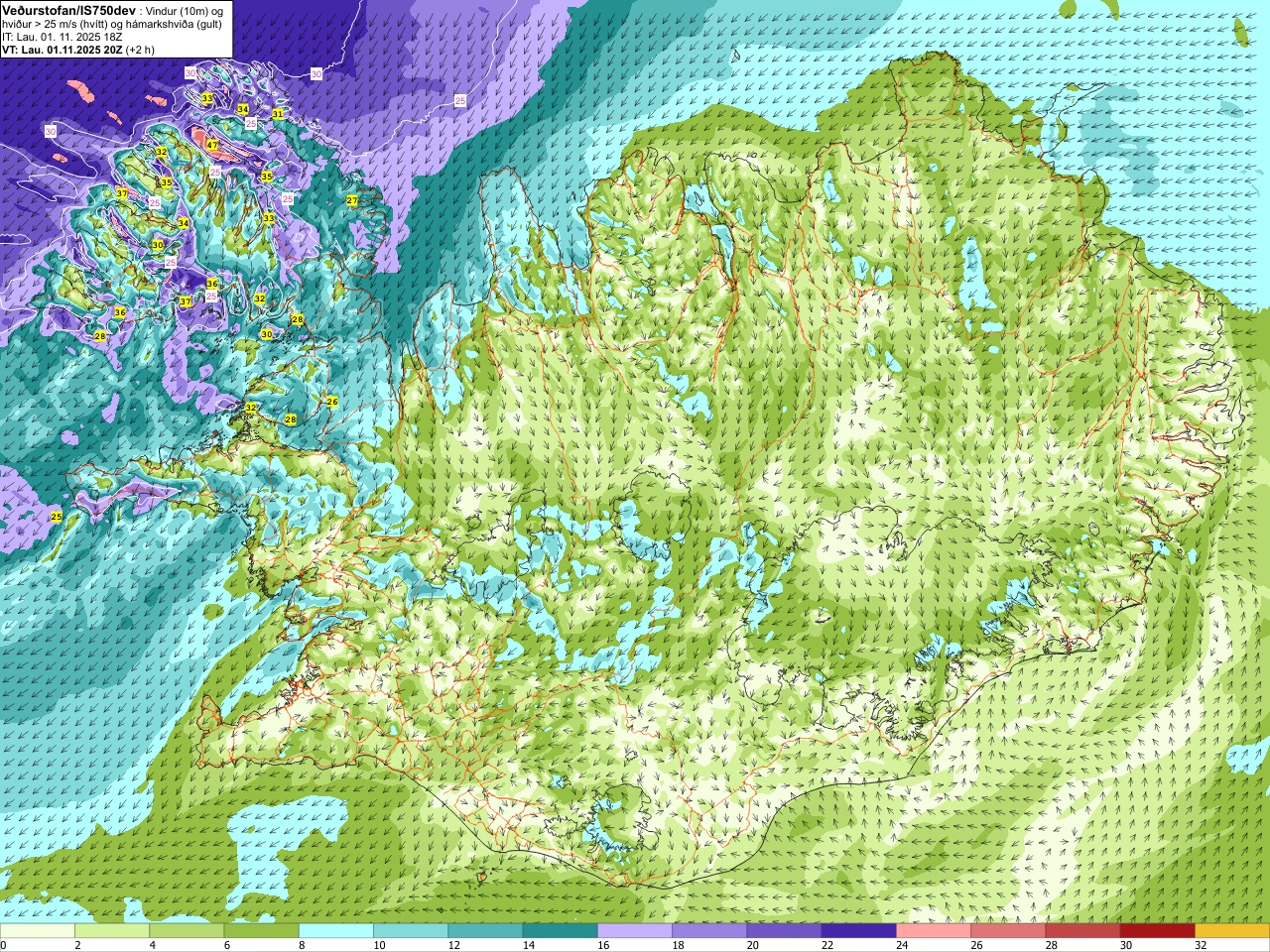Click the 18–20 m/s medium purple legend swatch
This screenshot has height=952, width=1270.
tap(709, 931)
